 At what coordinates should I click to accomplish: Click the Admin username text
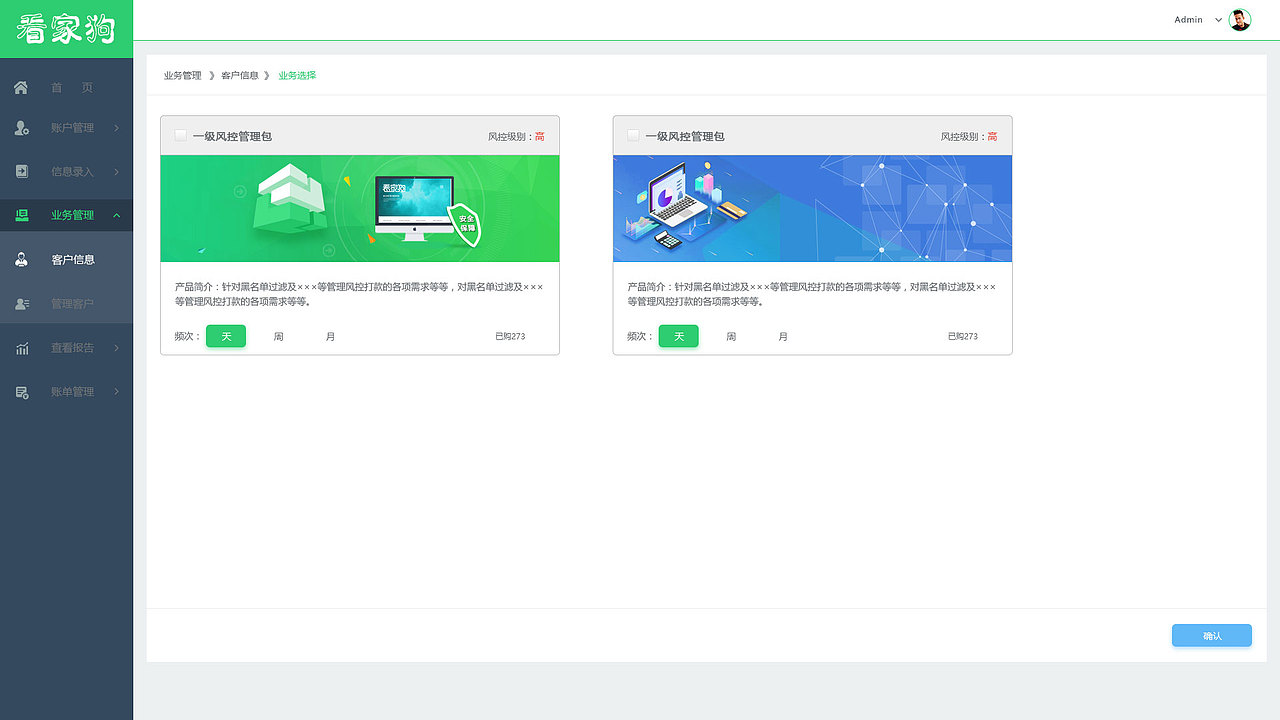pos(1188,20)
